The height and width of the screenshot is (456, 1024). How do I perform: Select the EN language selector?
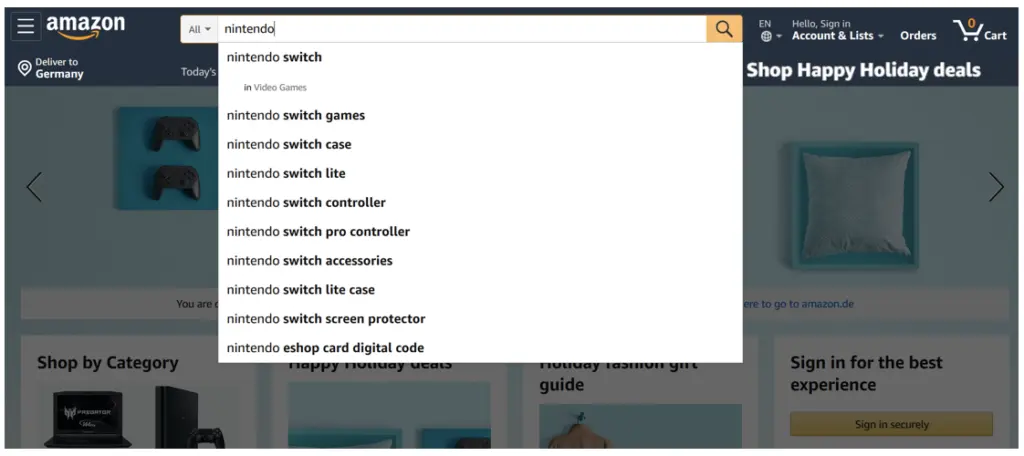[x=765, y=23]
